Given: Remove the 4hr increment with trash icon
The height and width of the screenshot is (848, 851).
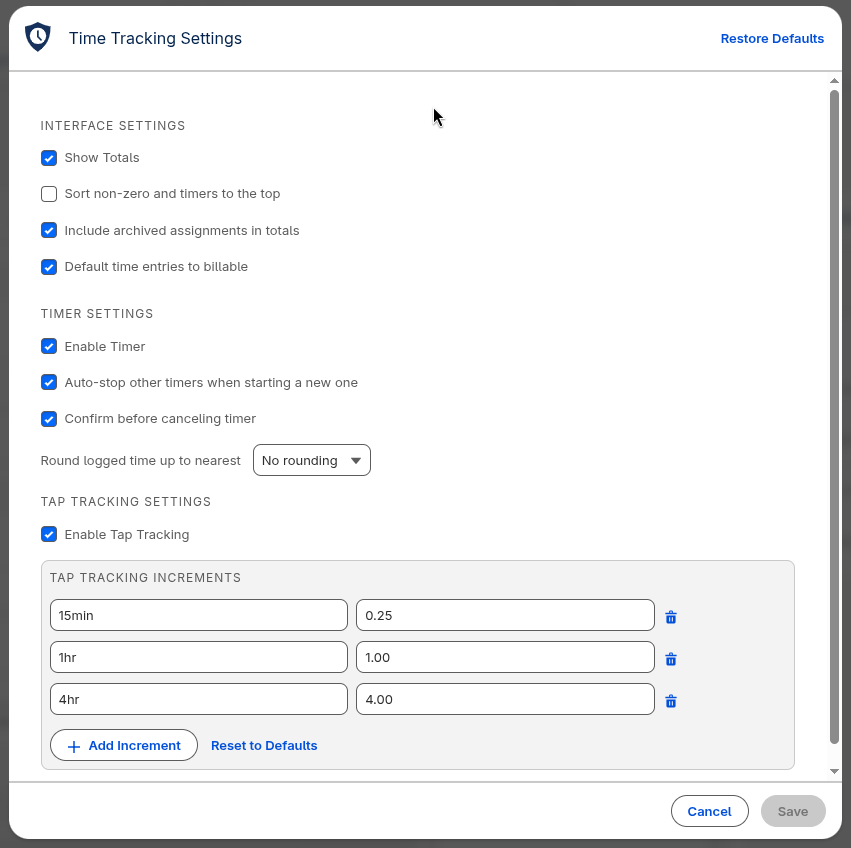Looking at the screenshot, I should tap(671, 701).
